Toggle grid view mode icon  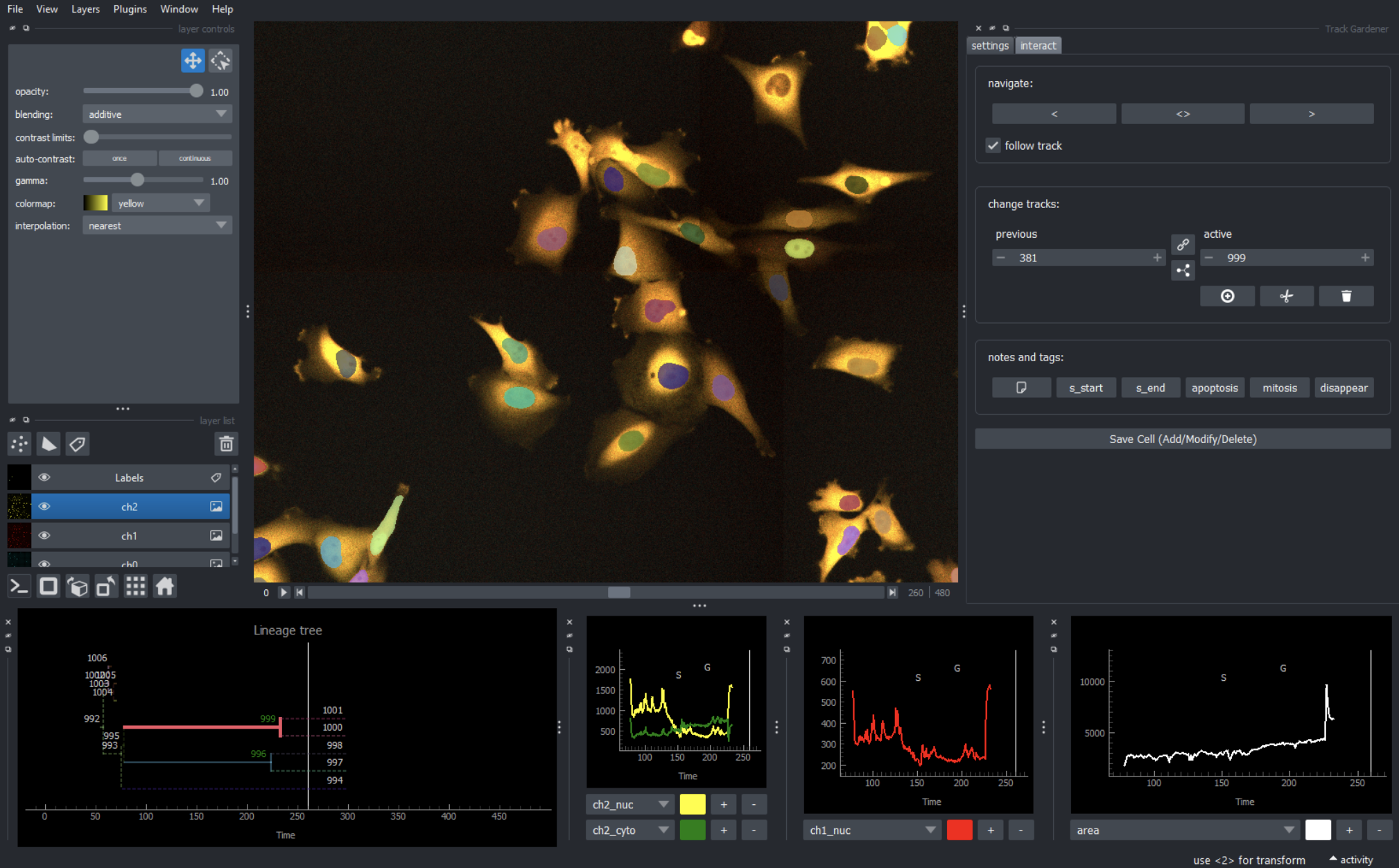coord(135,587)
